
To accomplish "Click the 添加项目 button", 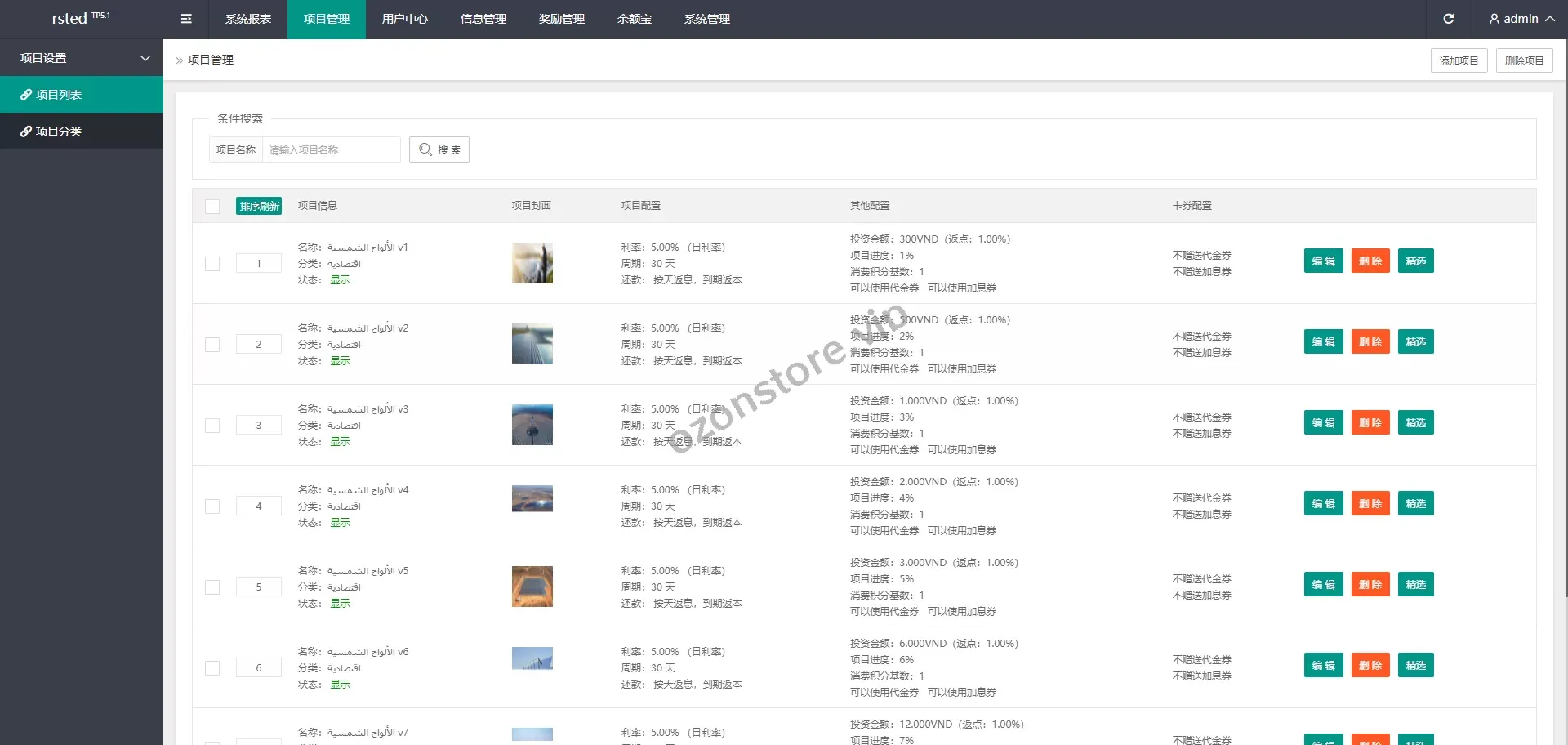I will click(1459, 60).
